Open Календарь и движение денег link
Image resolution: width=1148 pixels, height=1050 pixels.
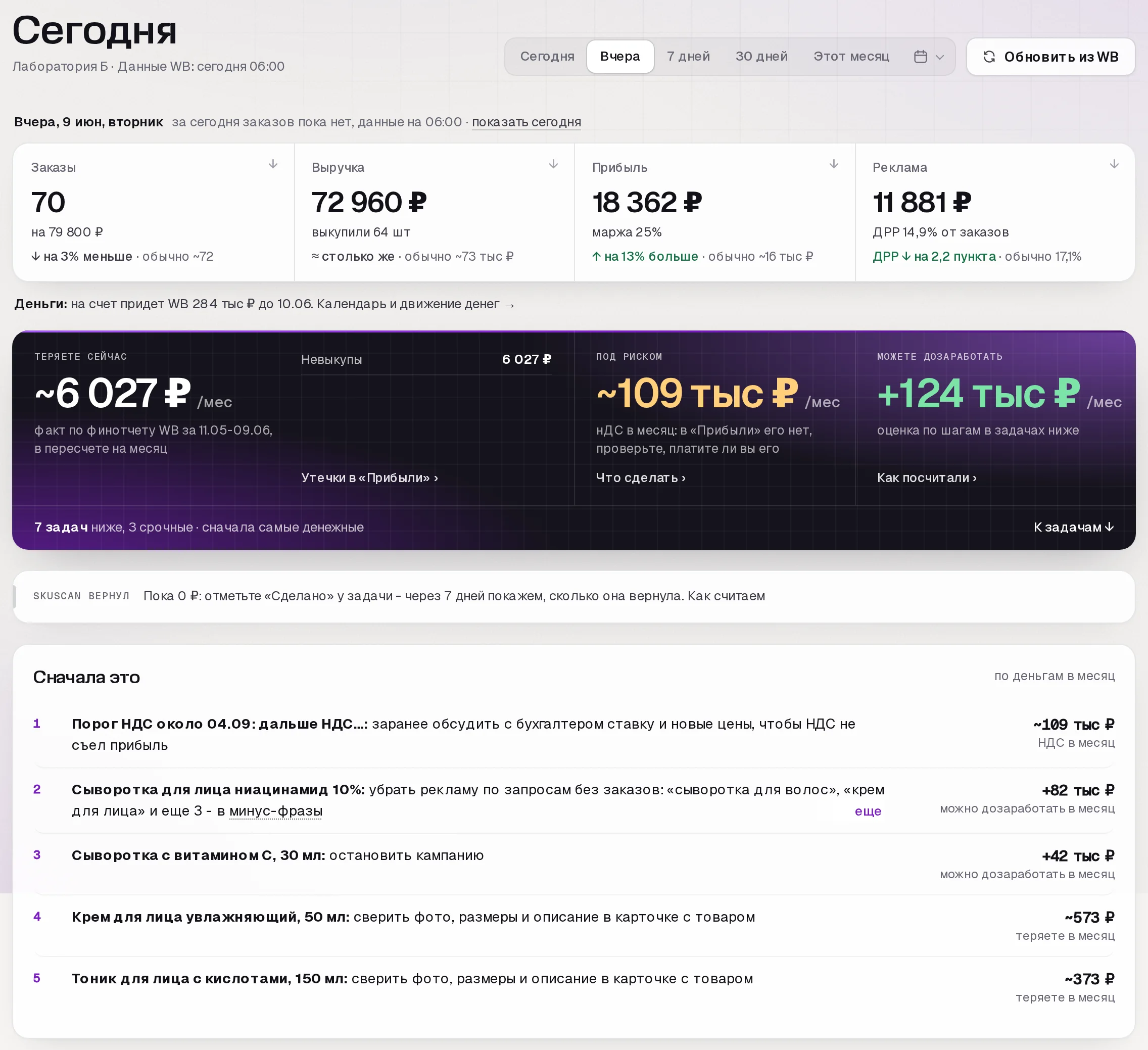coord(415,304)
